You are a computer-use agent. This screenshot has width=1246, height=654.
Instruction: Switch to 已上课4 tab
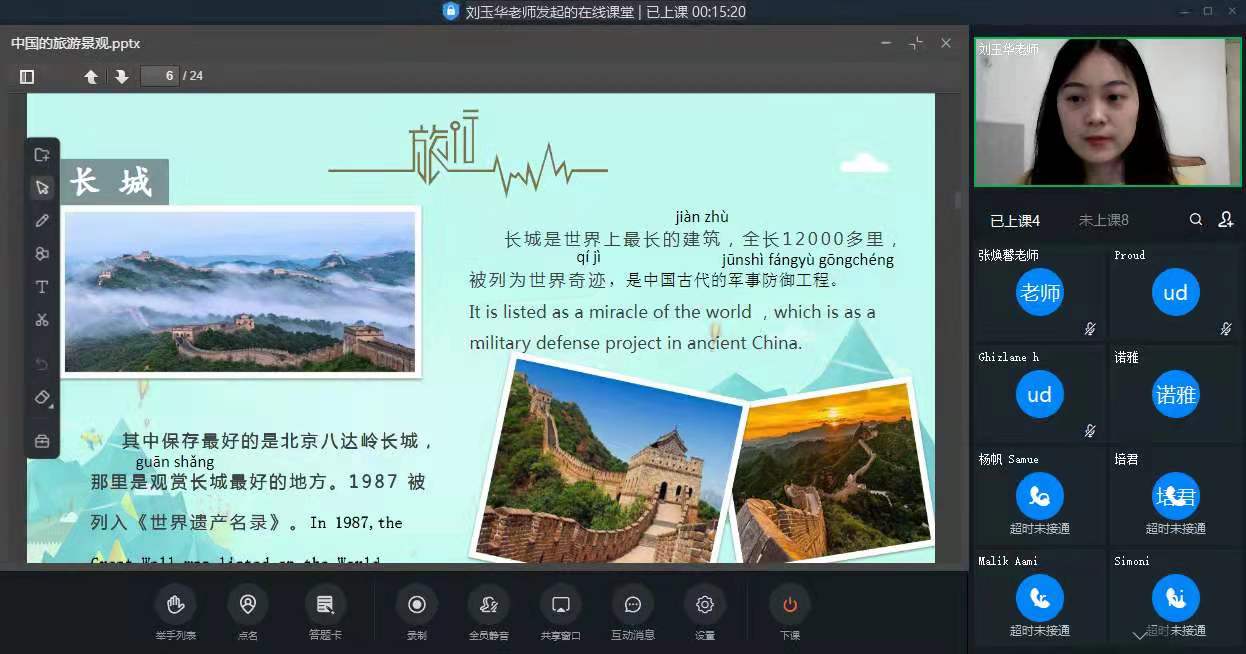point(1015,221)
